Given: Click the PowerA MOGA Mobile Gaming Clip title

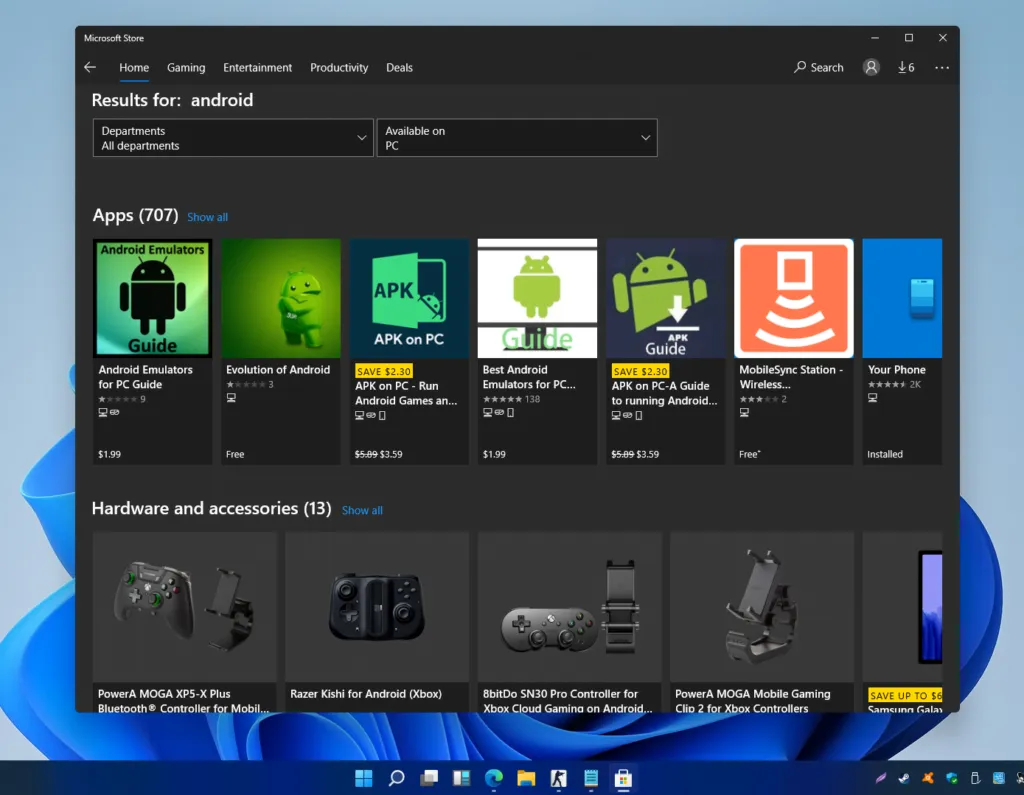Looking at the screenshot, I should [752, 701].
